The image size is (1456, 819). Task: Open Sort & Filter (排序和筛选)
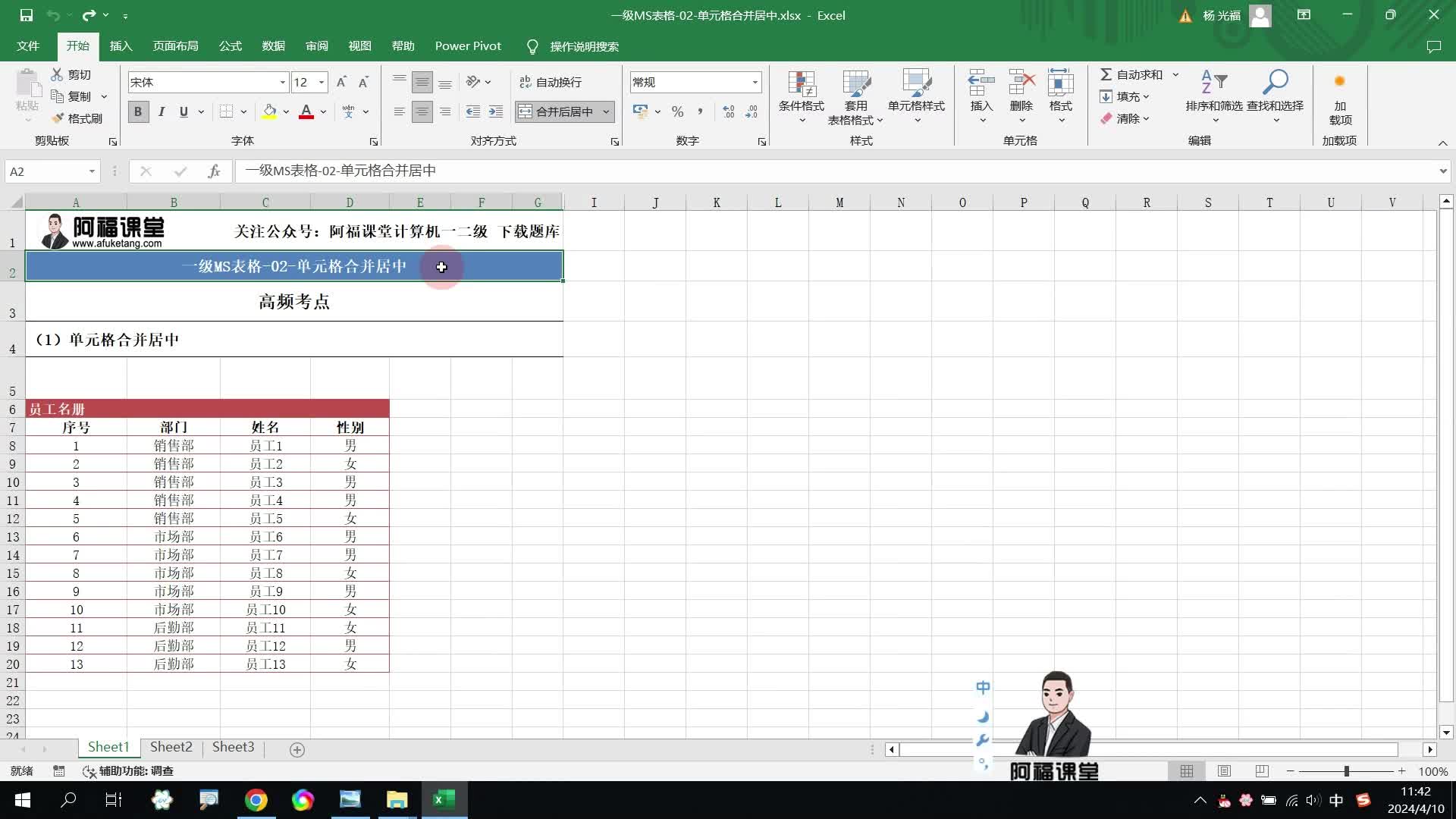[x=1214, y=97]
